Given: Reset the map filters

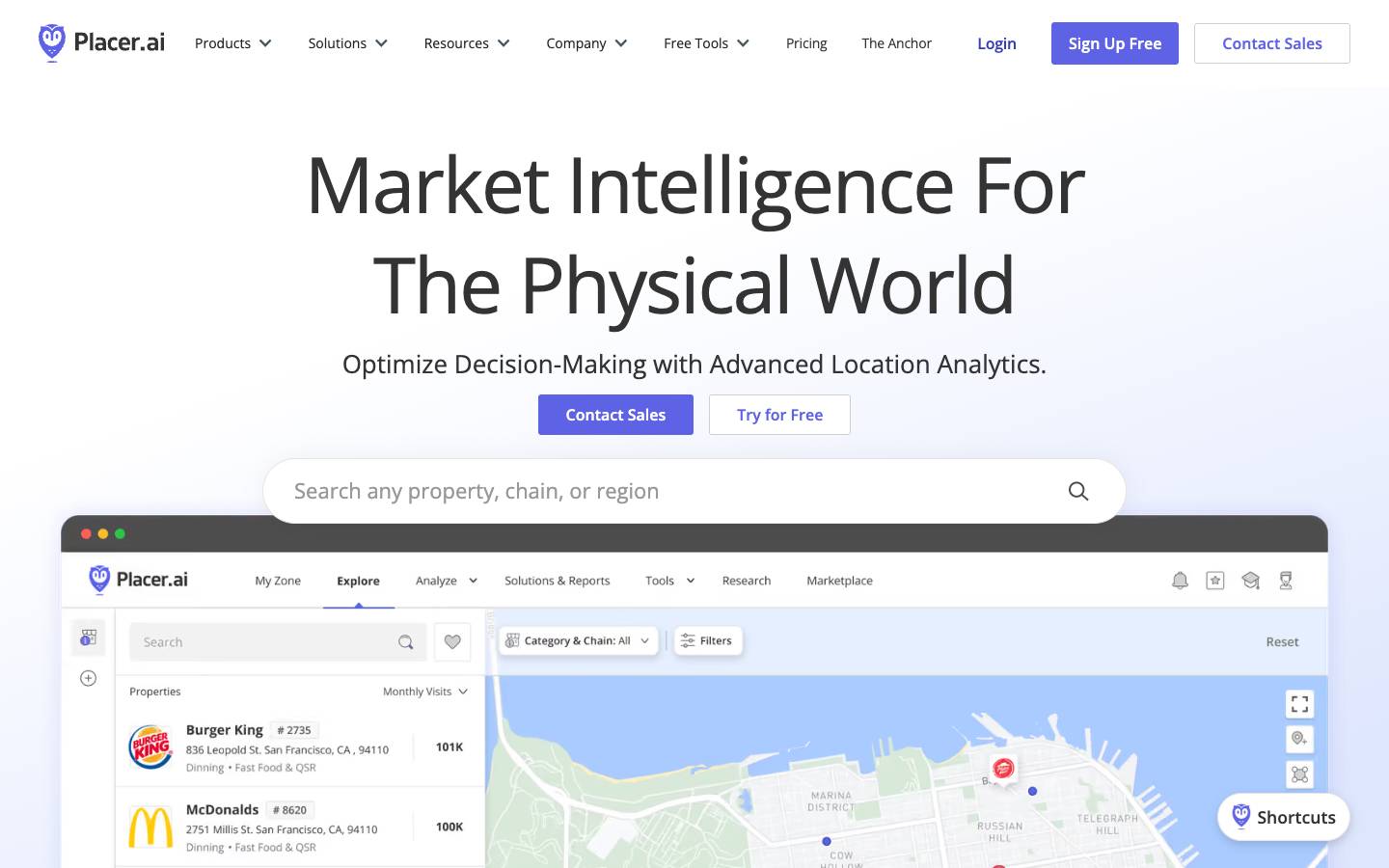Looking at the screenshot, I should [1282, 641].
